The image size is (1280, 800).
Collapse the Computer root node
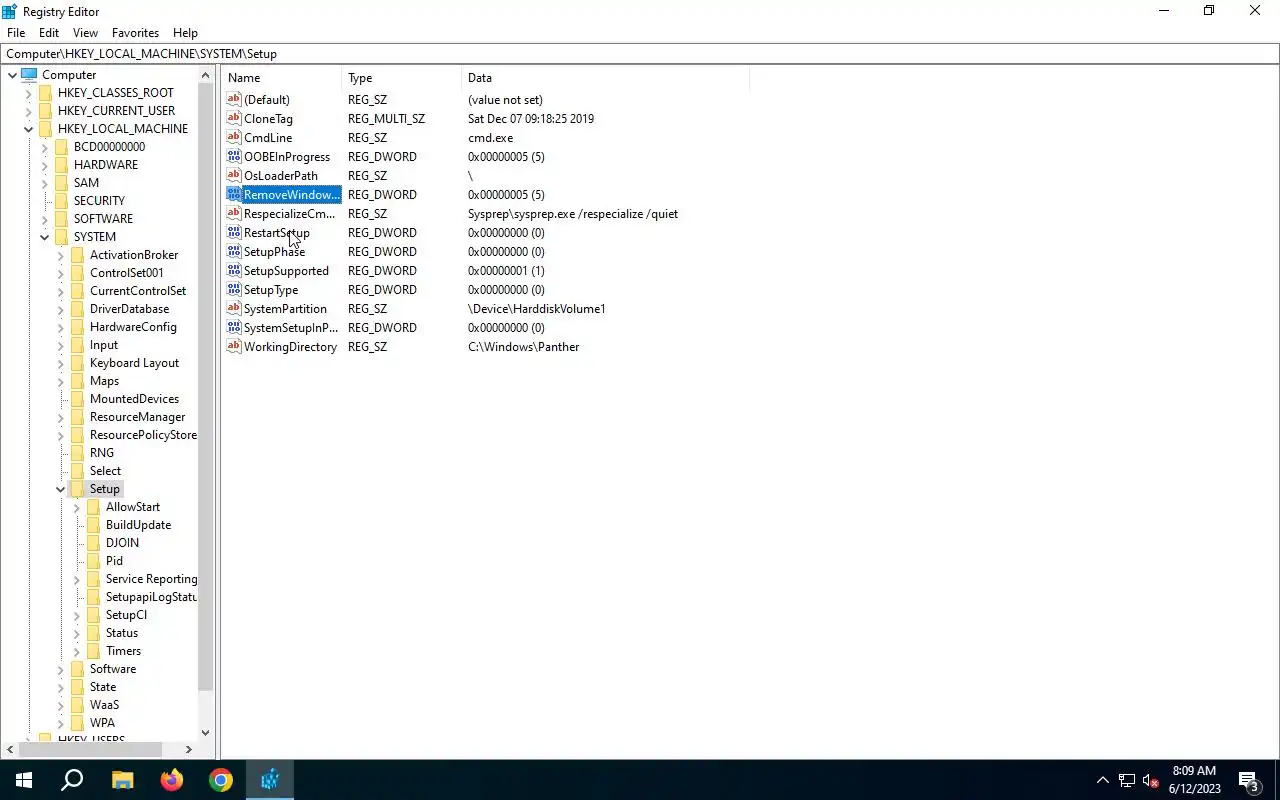pyautogui.click(x=12, y=75)
